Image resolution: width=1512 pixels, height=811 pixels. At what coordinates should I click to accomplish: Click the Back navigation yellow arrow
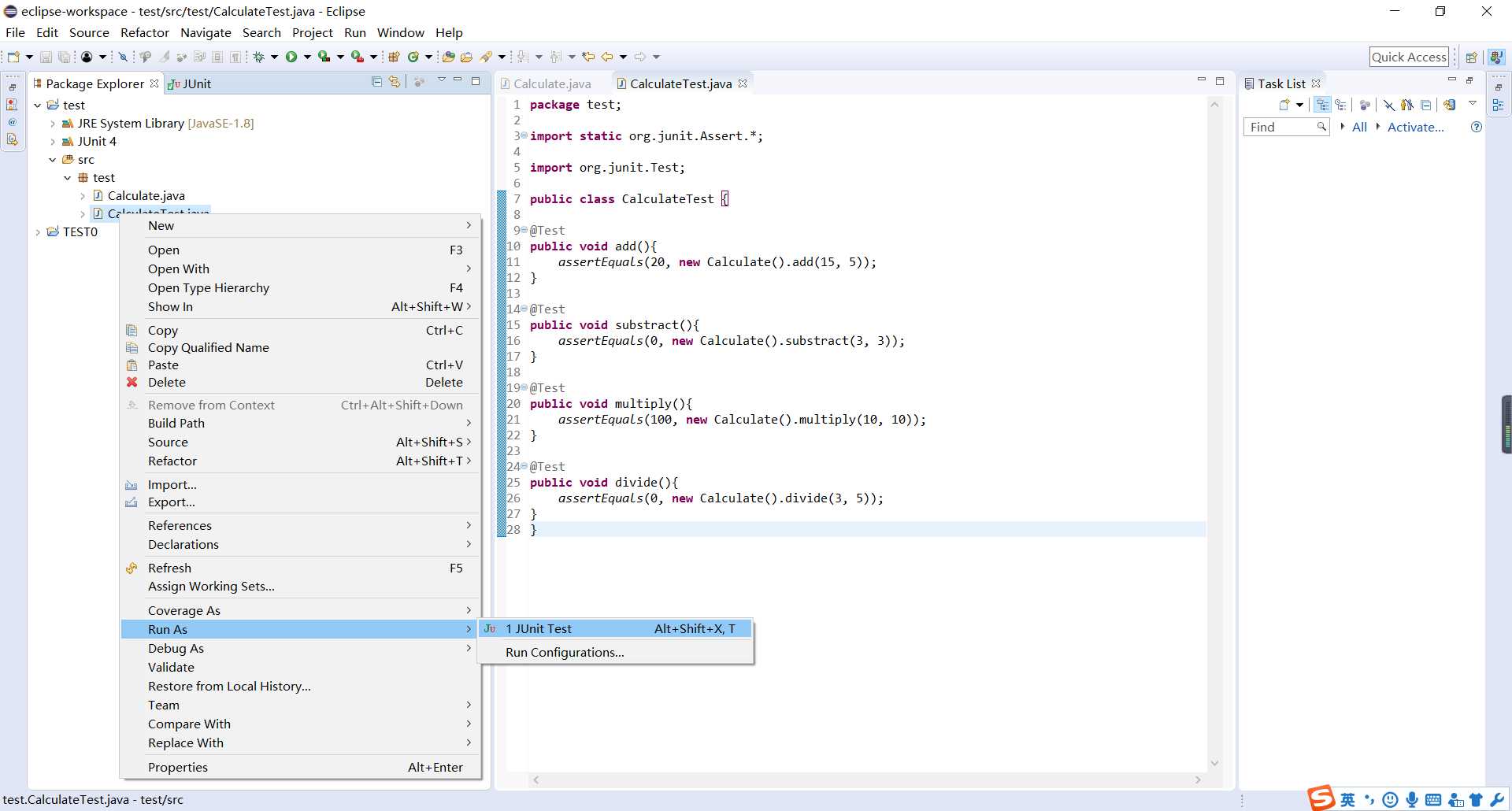[x=607, y=57]
